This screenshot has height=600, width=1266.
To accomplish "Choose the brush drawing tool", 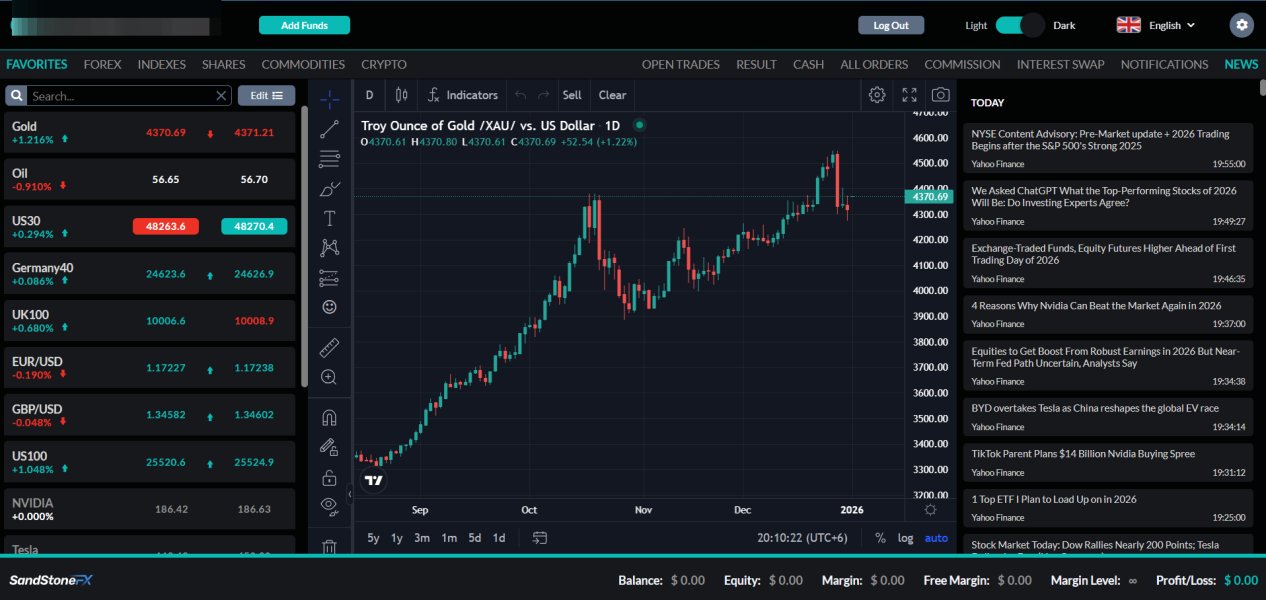I will (x=329, y=189).
